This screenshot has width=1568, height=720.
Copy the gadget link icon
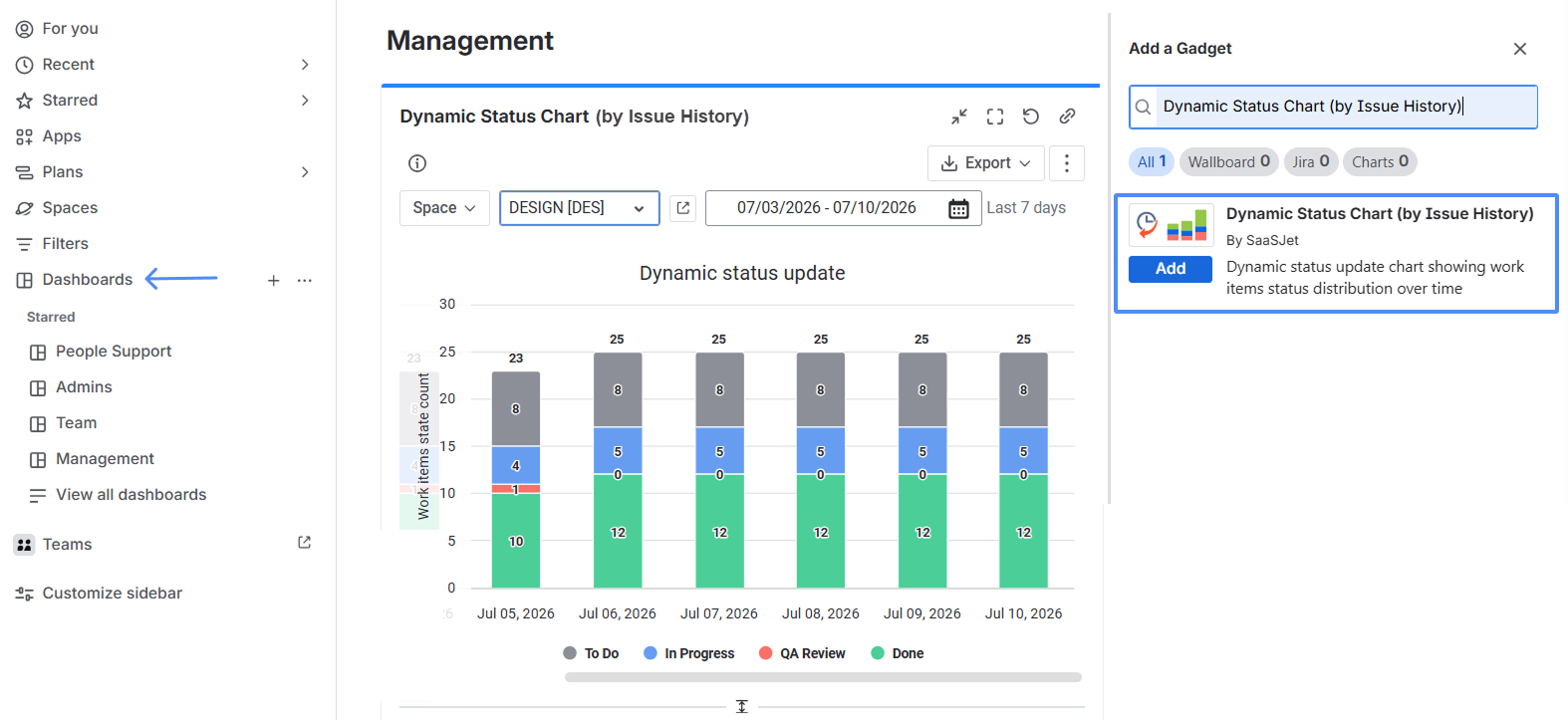point(1067,117)
